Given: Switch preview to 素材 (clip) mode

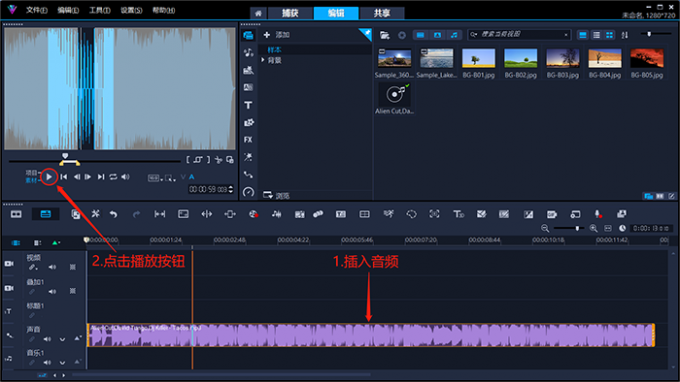Looking at the screenshot, I should coord(31,180).
